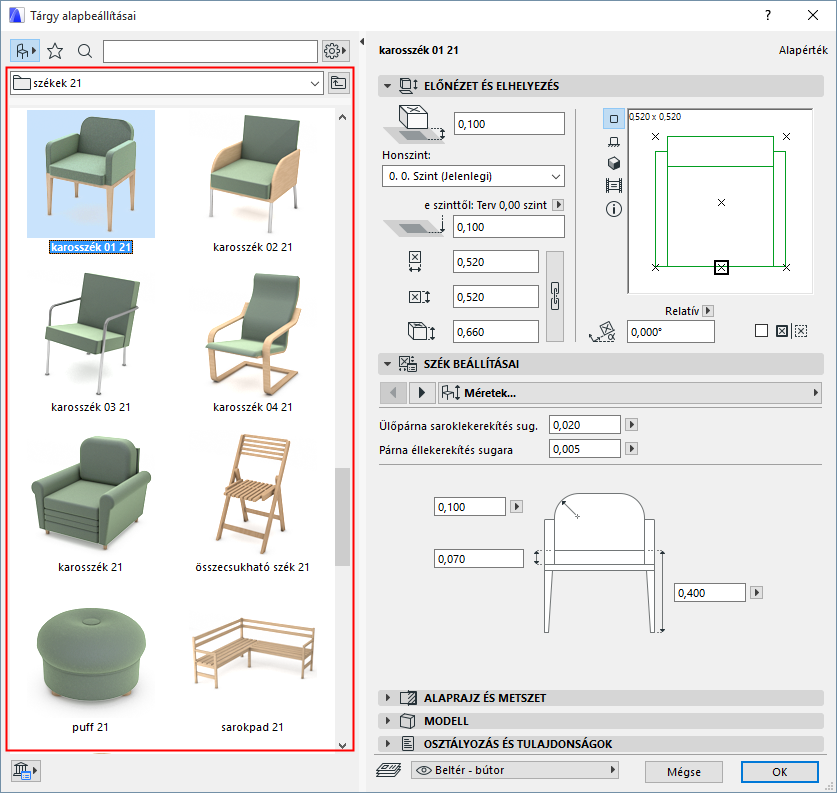Click the Mégse button

[685, 772]
